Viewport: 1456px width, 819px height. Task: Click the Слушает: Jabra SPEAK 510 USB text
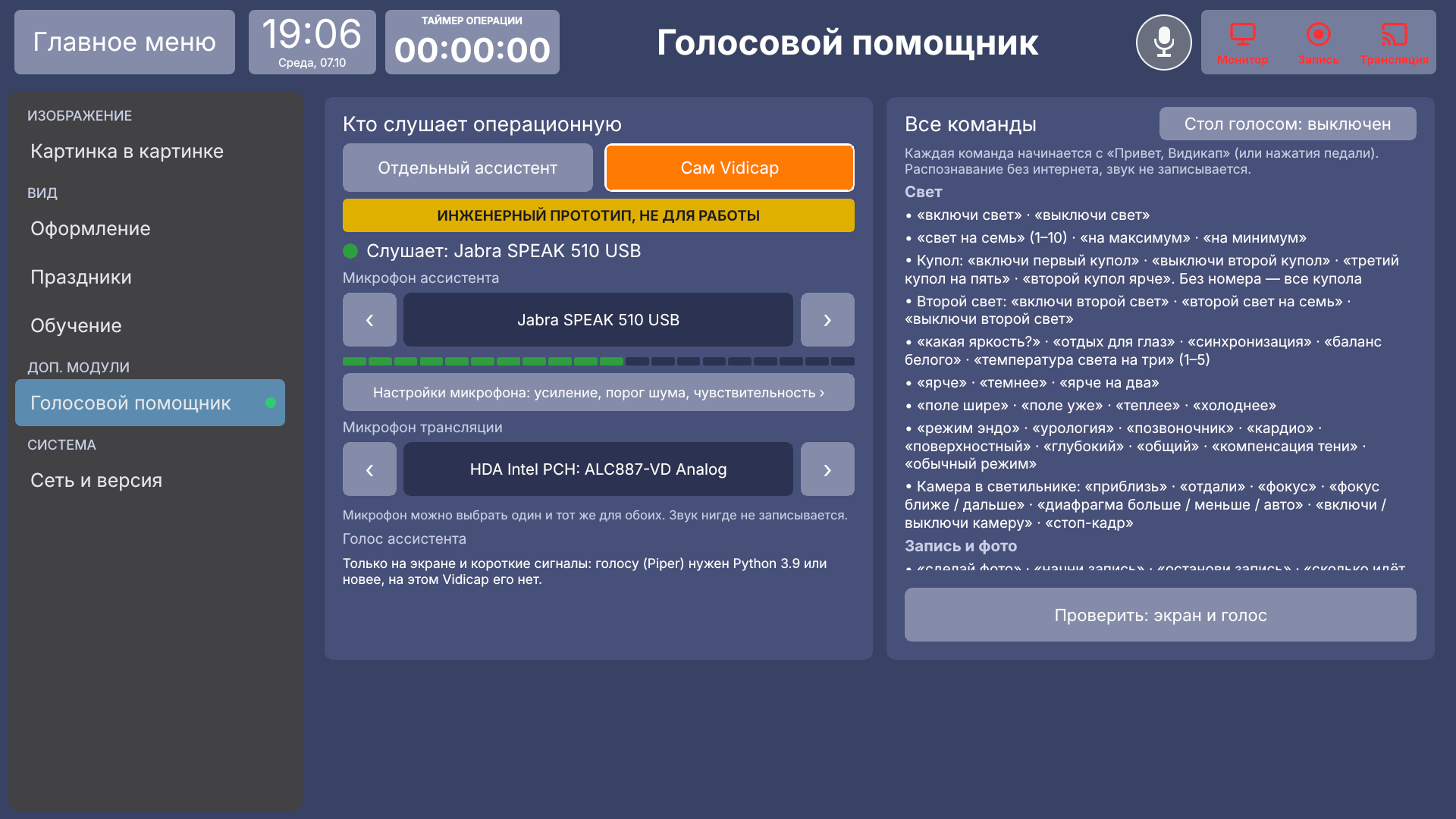pyautogui.click(x=504, y=251)
